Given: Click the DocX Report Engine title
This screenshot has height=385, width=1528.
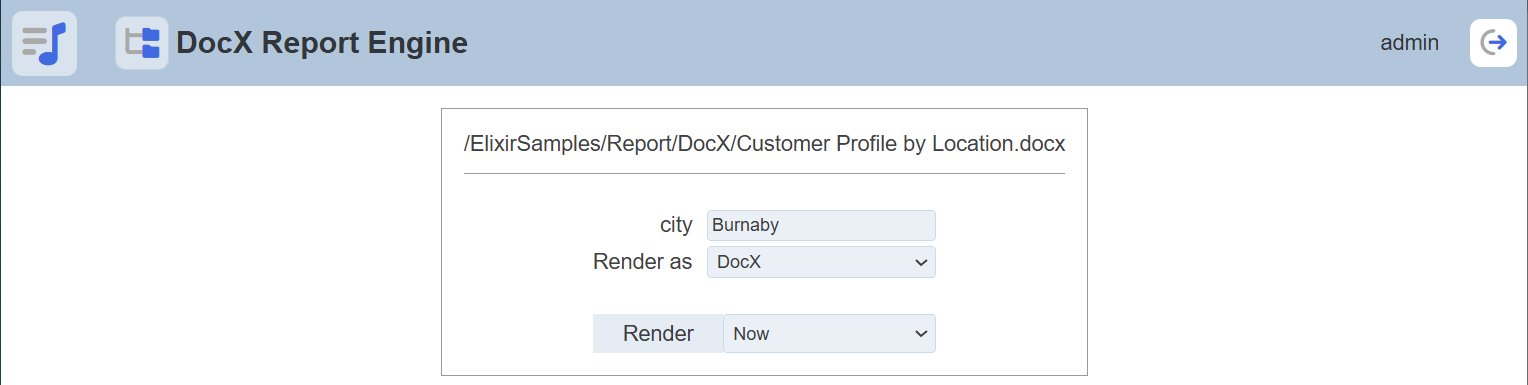Looking at the screenshot, I should 322,43.
